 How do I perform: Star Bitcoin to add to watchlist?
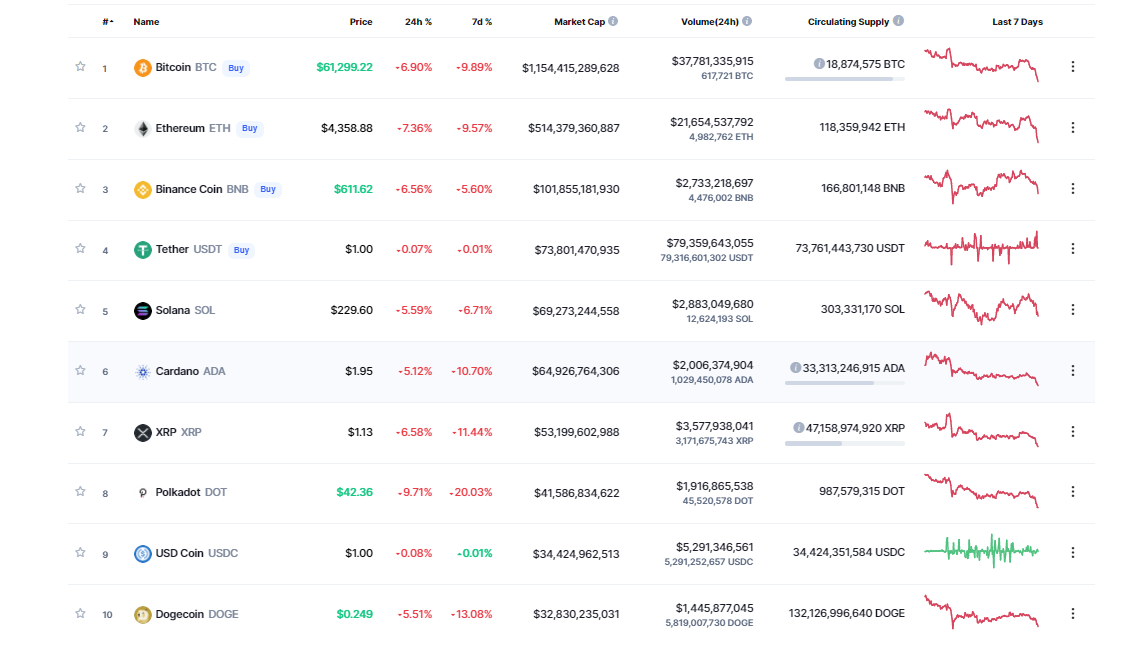tap(80, 66)
